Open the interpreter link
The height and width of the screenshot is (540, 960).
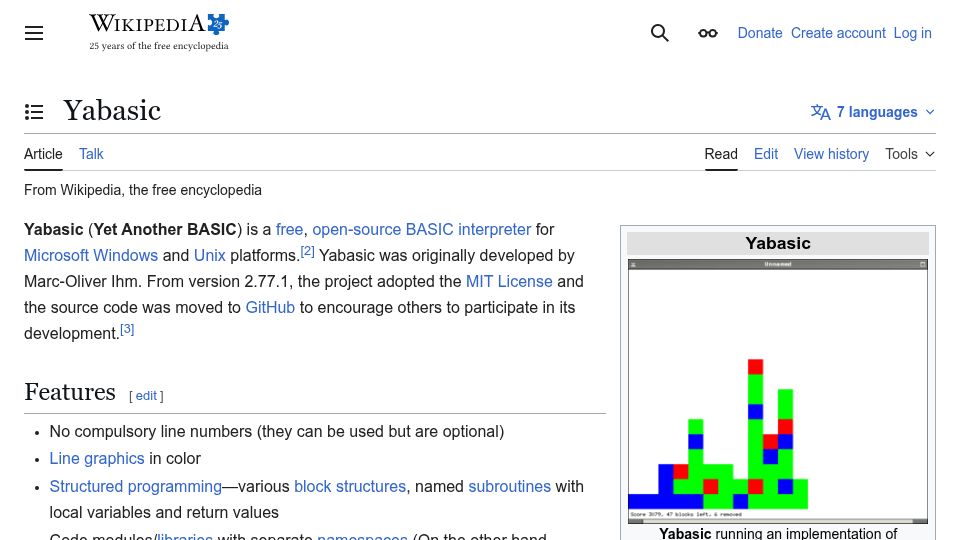[495, 230]
